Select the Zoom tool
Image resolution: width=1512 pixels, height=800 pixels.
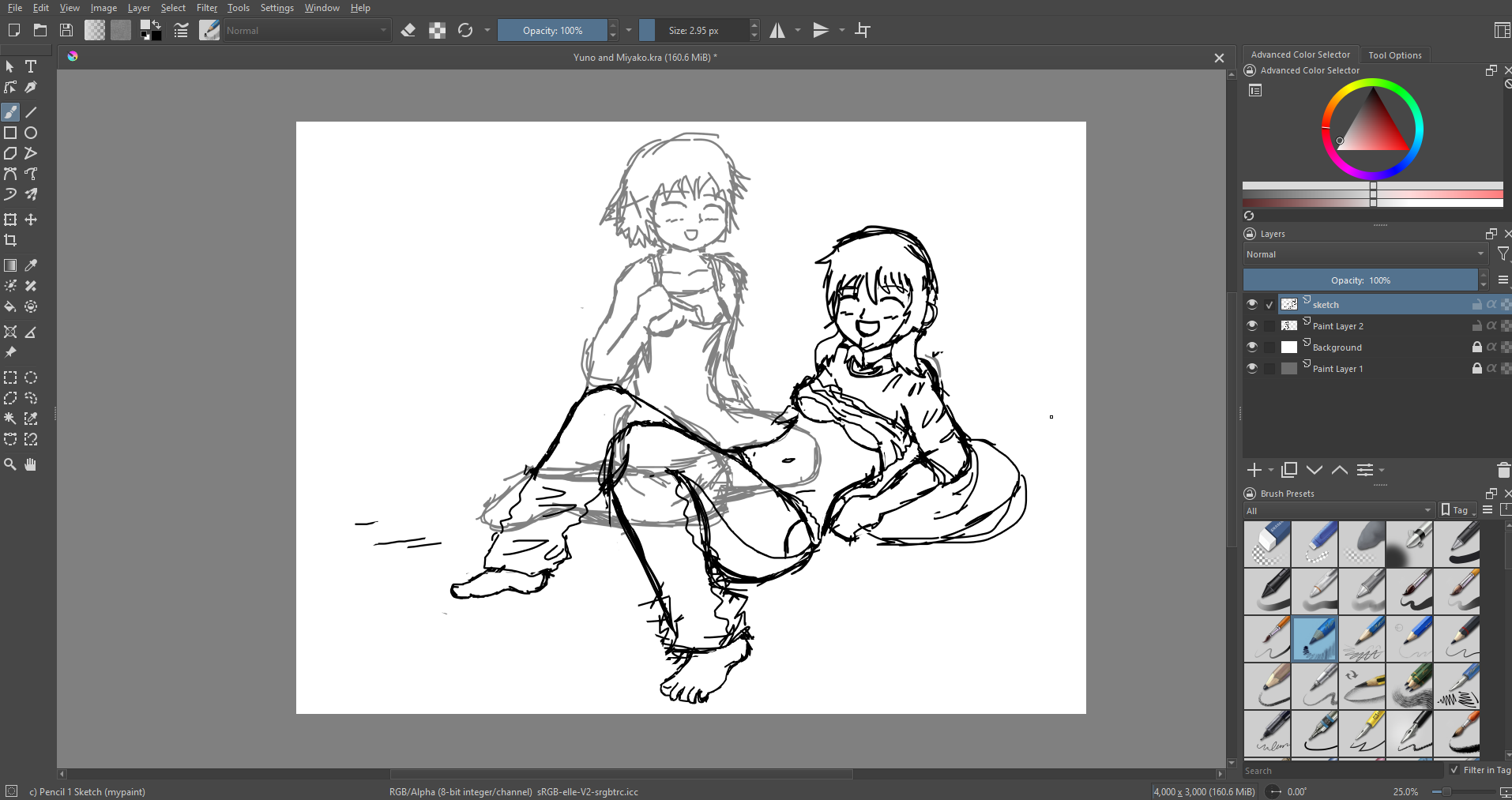point(10,464)
